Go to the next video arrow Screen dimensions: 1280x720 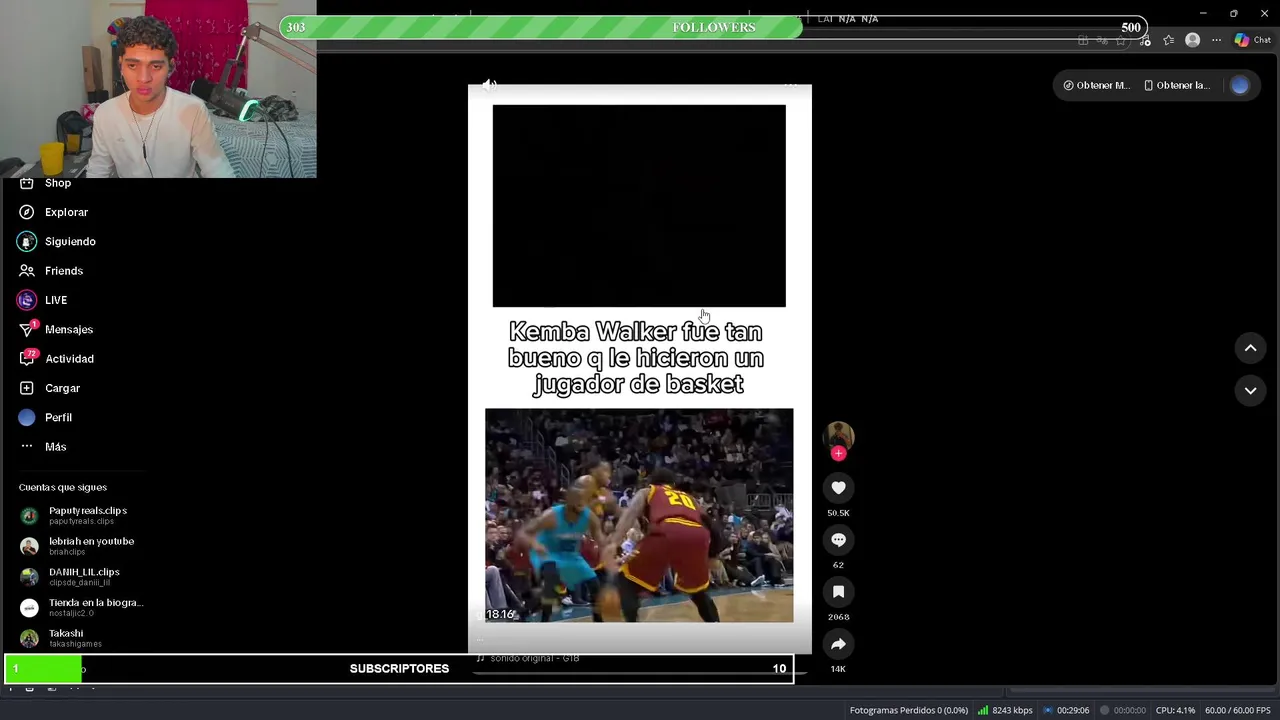click(x=1250, y=390)
